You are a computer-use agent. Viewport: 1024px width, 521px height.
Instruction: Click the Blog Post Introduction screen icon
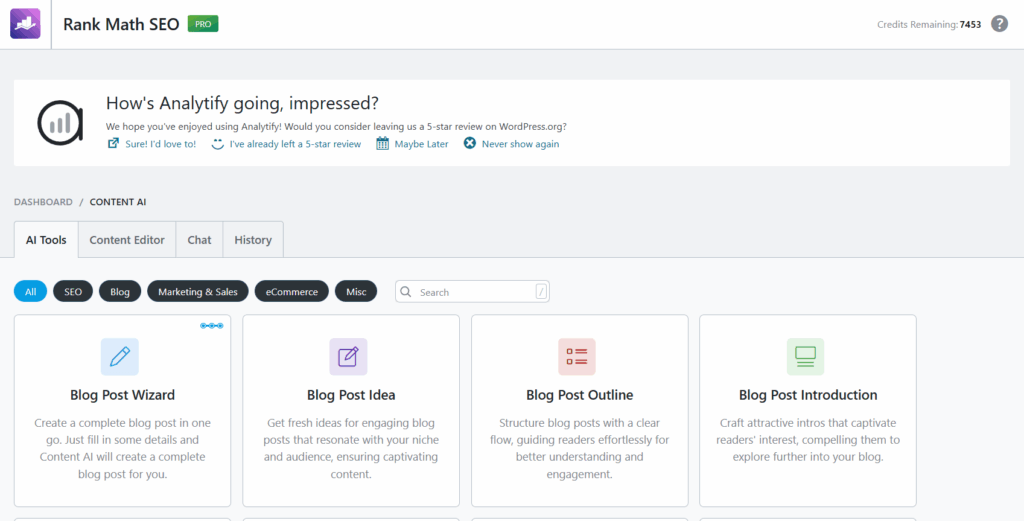tap(805, 356)
